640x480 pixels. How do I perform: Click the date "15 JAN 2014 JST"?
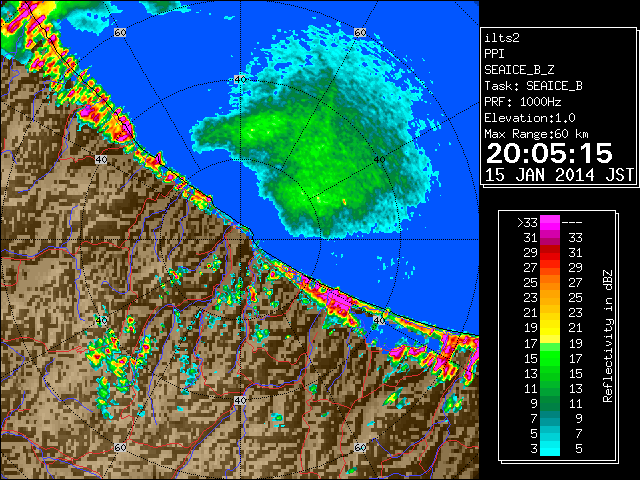coord(559,175)
